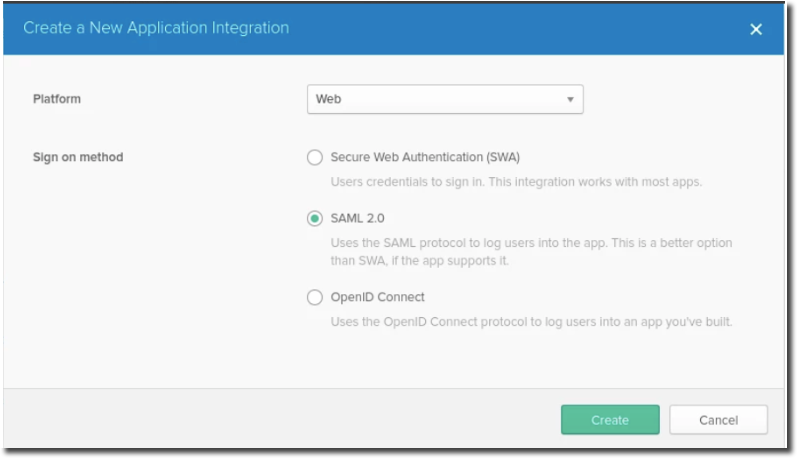This screenshot has width=797, height=458.
Task: Close the New Application Integration dialog
Action: pos(756,29)
